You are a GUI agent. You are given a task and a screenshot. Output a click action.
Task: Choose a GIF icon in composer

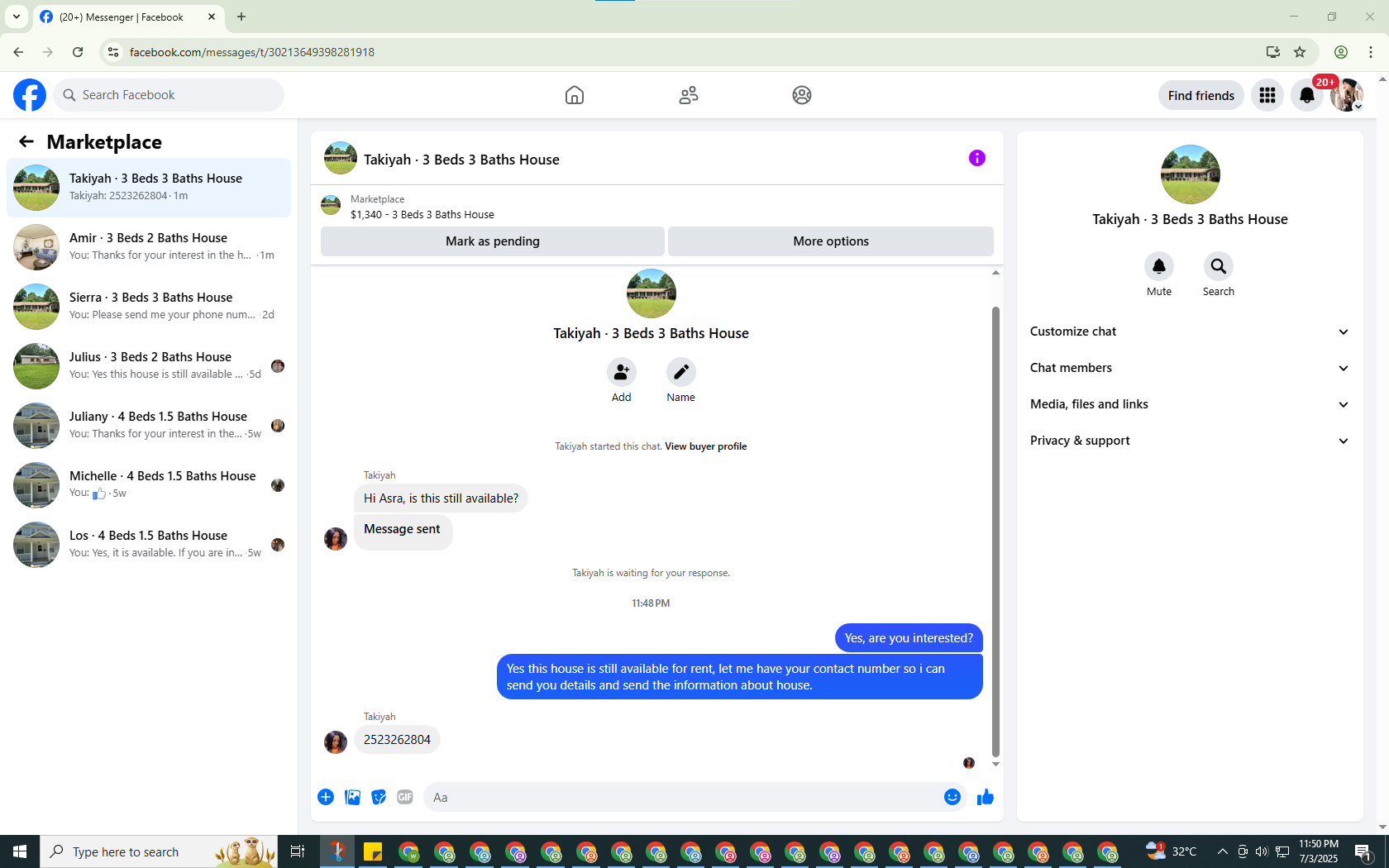pos(405,797)
